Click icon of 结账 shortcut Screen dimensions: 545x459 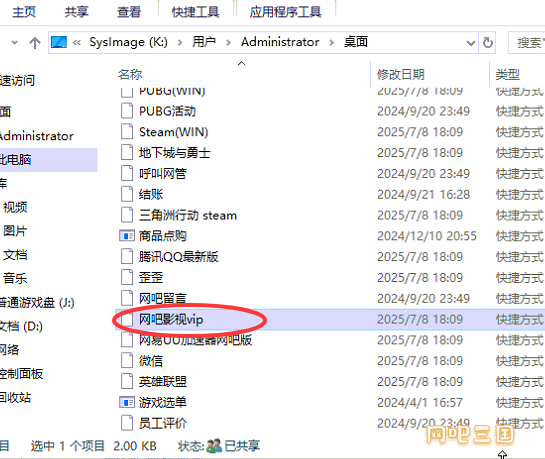pyautogui.click(x=127, y=194)
